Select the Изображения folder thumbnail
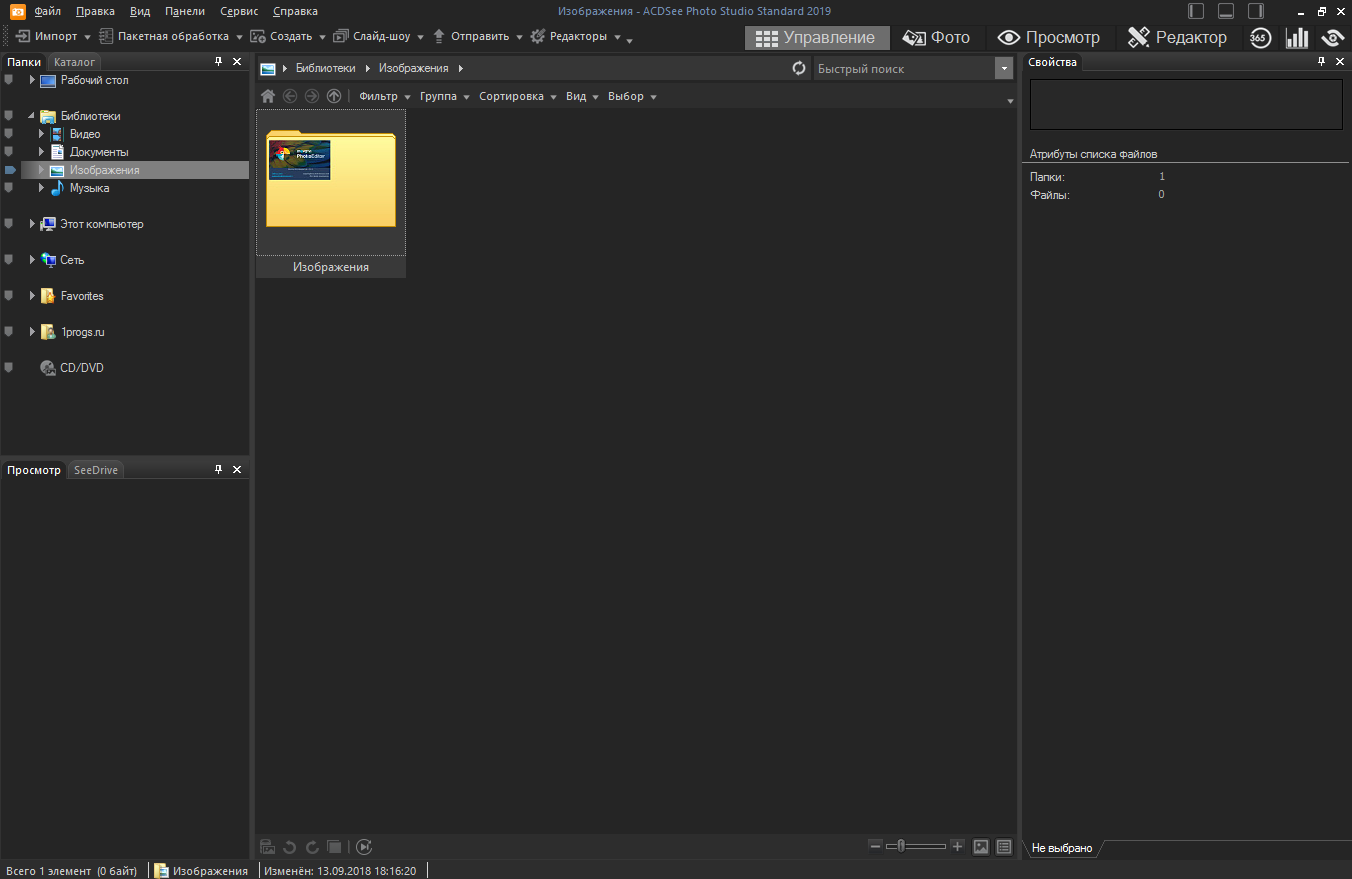Screen dimensions: 1352x879 pos(331,193)
